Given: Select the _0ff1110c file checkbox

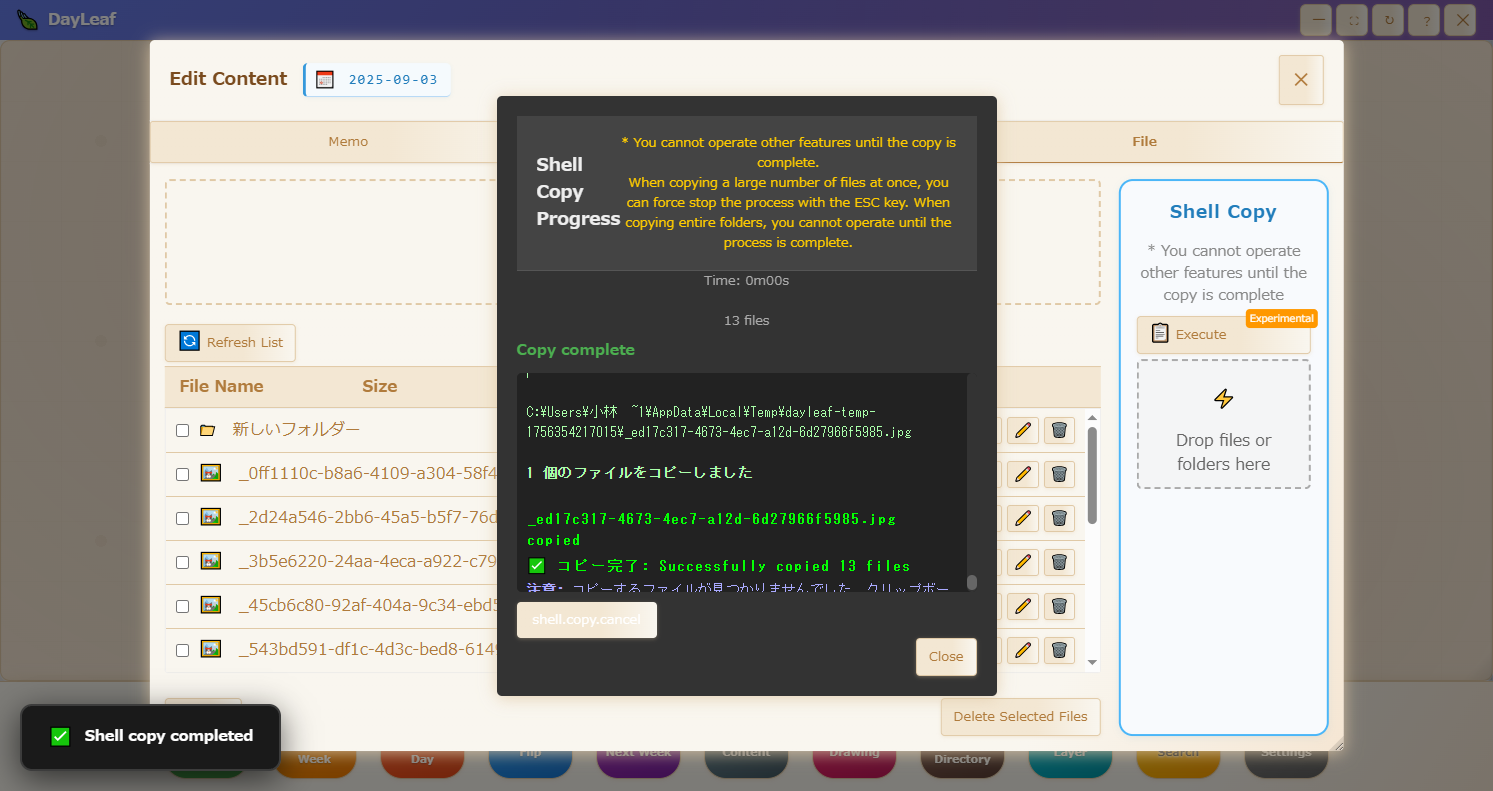Looking at the screenshot, I should coord(182,474).
